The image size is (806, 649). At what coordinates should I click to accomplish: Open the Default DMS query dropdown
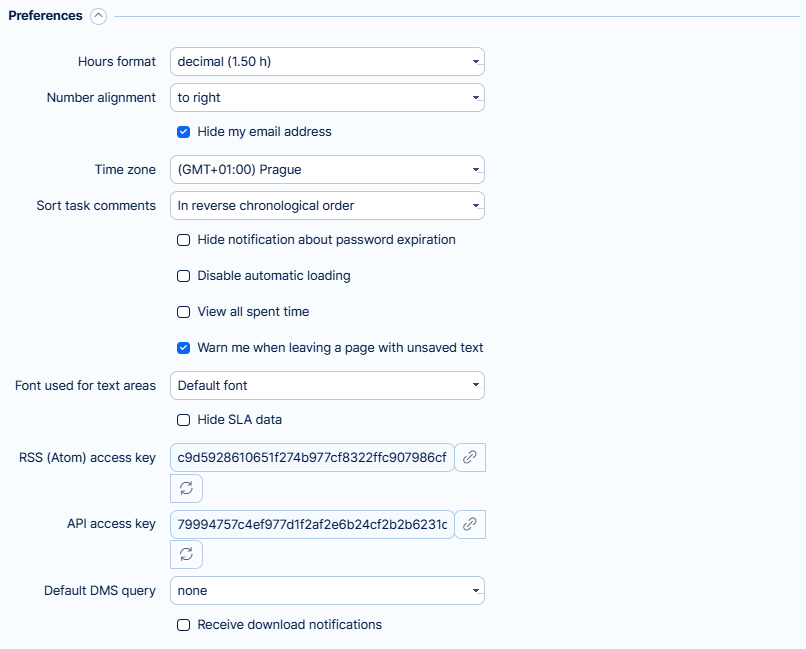point(327,591)
